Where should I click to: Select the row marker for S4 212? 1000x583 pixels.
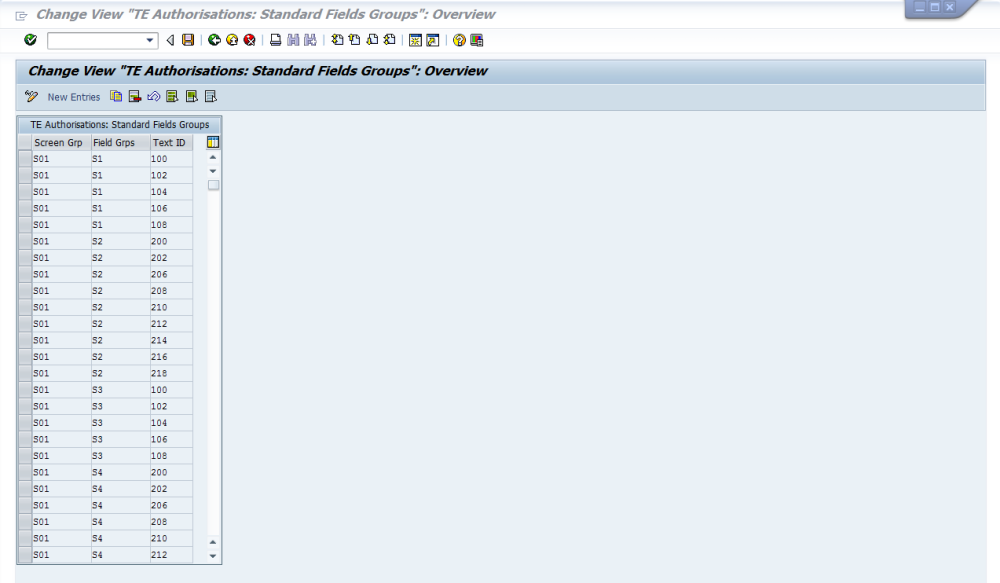pyautogui.click(x=25, y=555)
